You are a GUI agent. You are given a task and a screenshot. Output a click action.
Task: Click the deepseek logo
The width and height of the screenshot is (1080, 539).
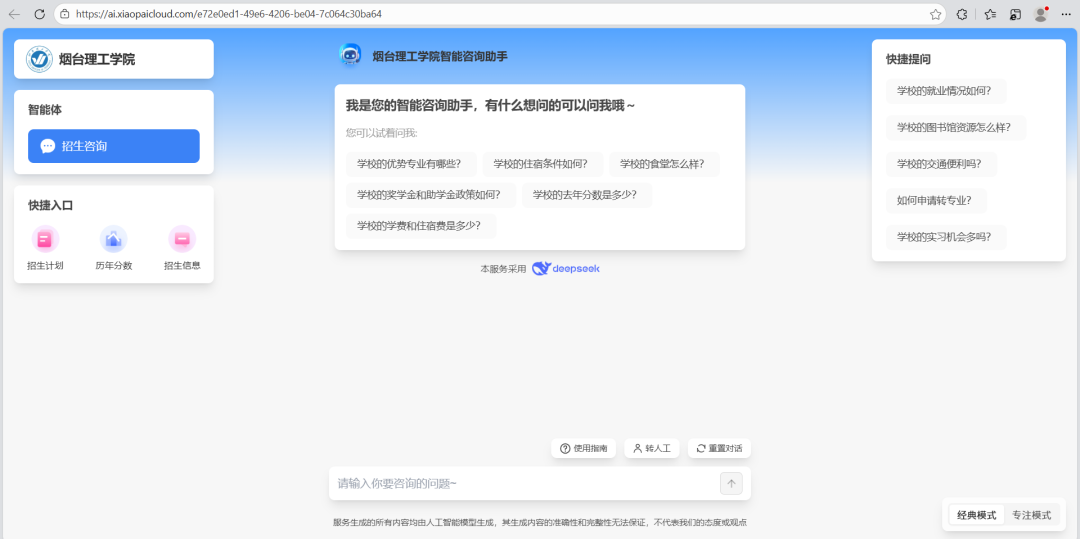pyautogui.click(x=565, y=268)
